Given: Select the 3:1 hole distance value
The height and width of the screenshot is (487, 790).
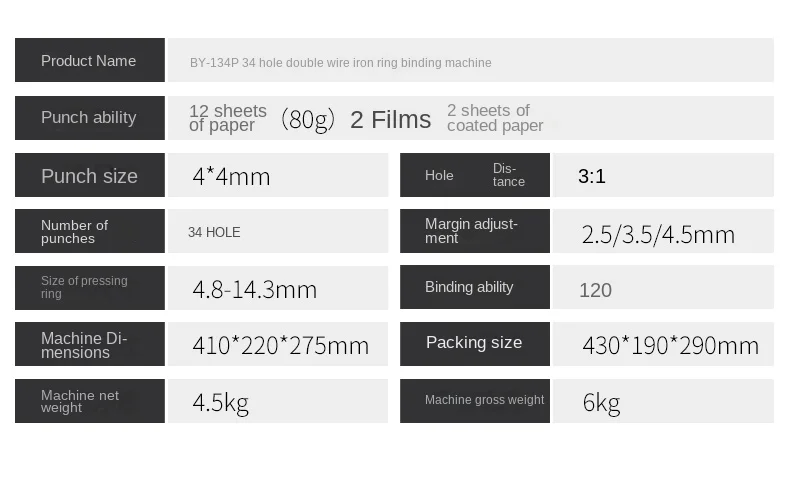Looking at the screenshot, I should [592, 177].
